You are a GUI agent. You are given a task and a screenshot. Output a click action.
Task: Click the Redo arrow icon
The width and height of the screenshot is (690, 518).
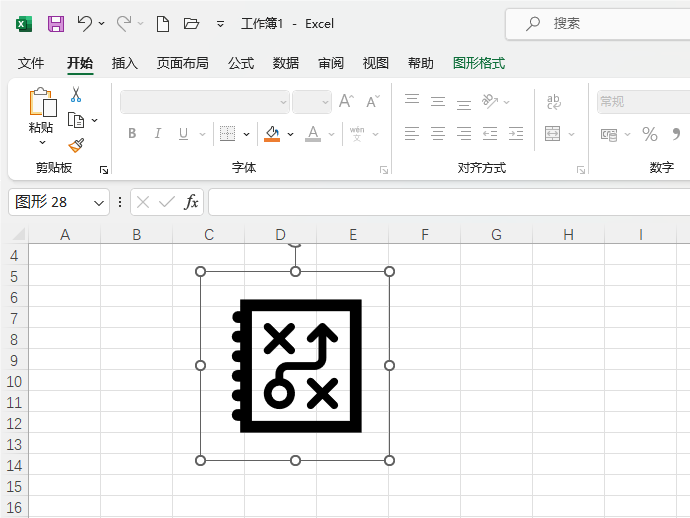[124, 23]
